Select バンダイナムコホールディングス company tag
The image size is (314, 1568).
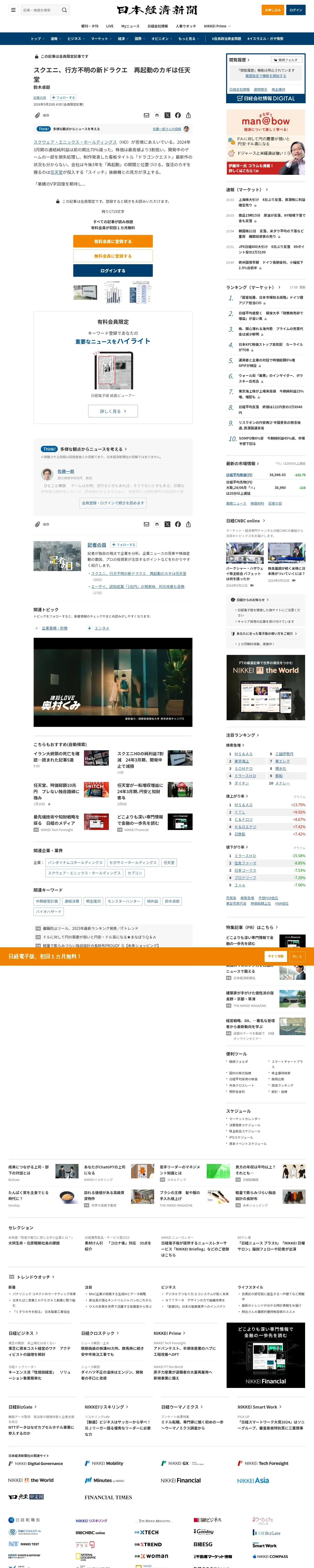pos(75,862)
